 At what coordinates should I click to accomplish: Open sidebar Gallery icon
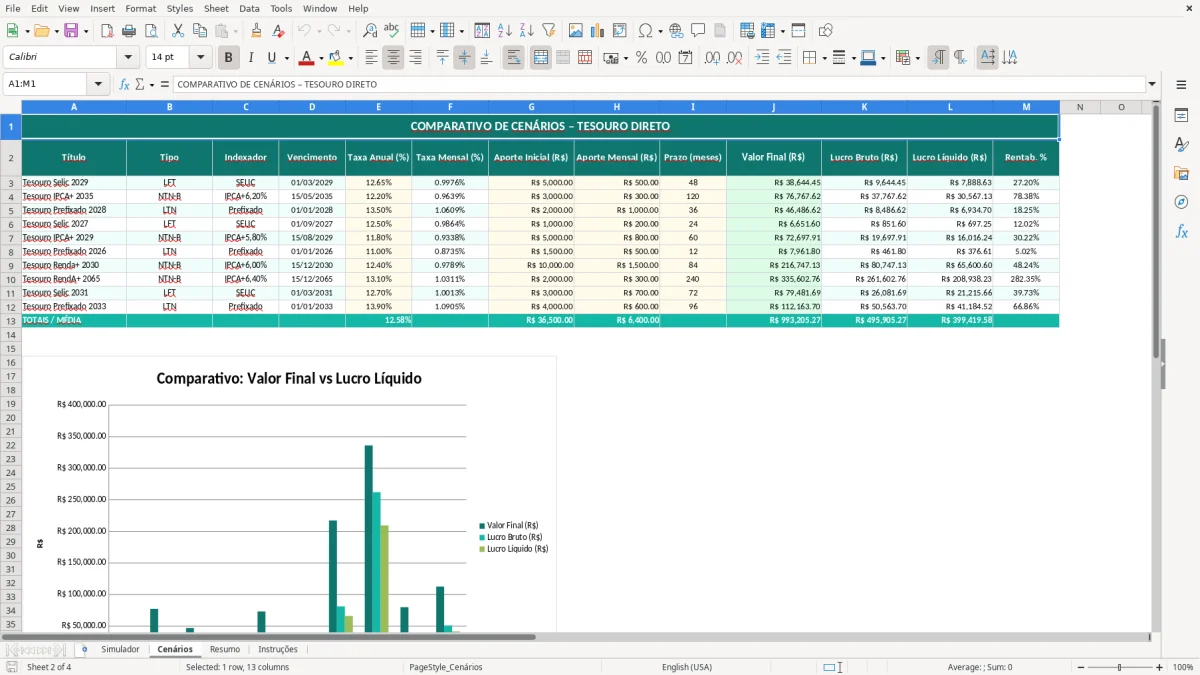pos(1181,174)
